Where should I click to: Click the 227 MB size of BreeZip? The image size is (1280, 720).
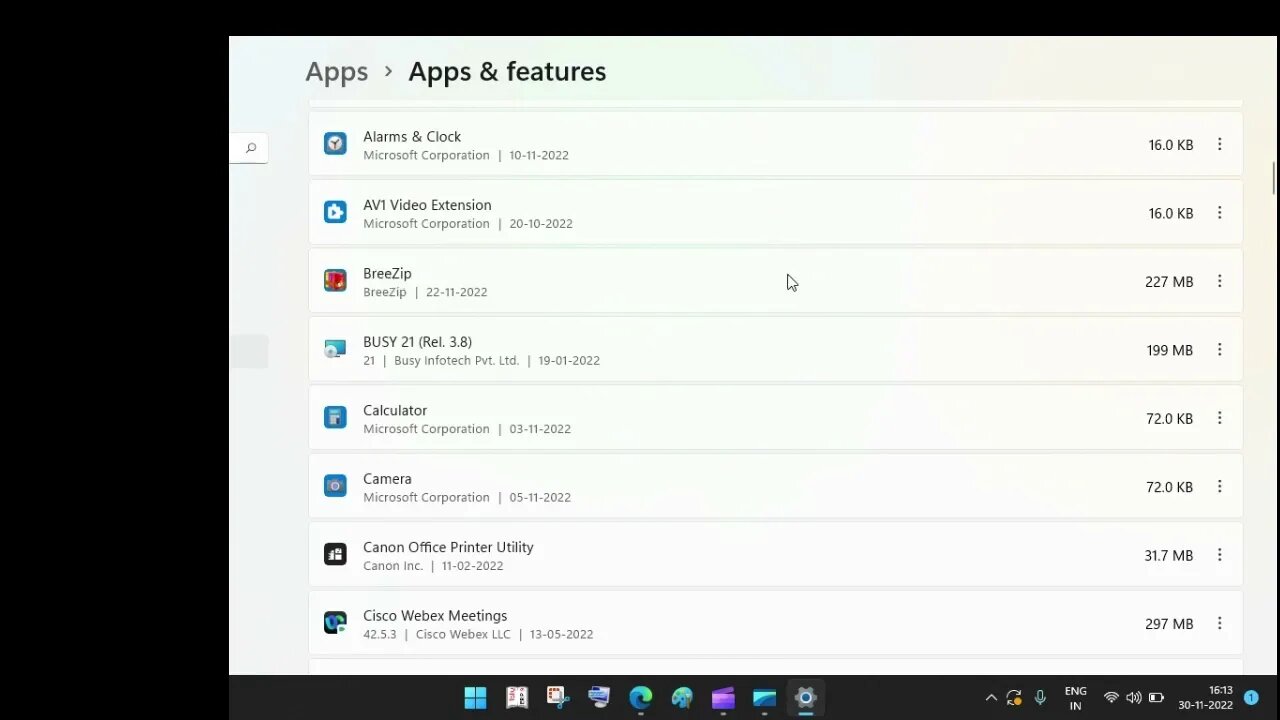click(x=1169, y=282)
